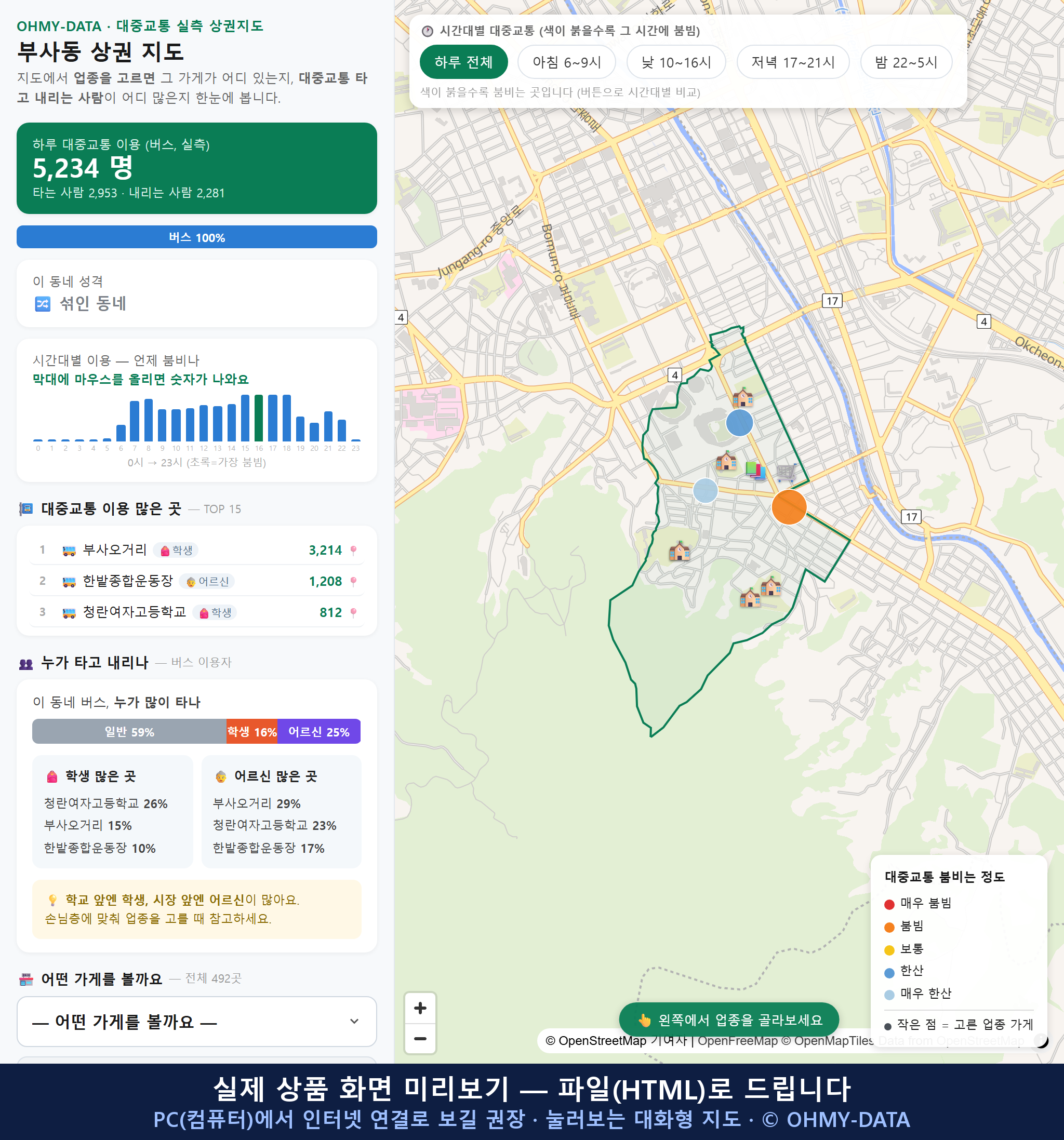Click the lightbulb tip icon in yellow note

[52, 900]
